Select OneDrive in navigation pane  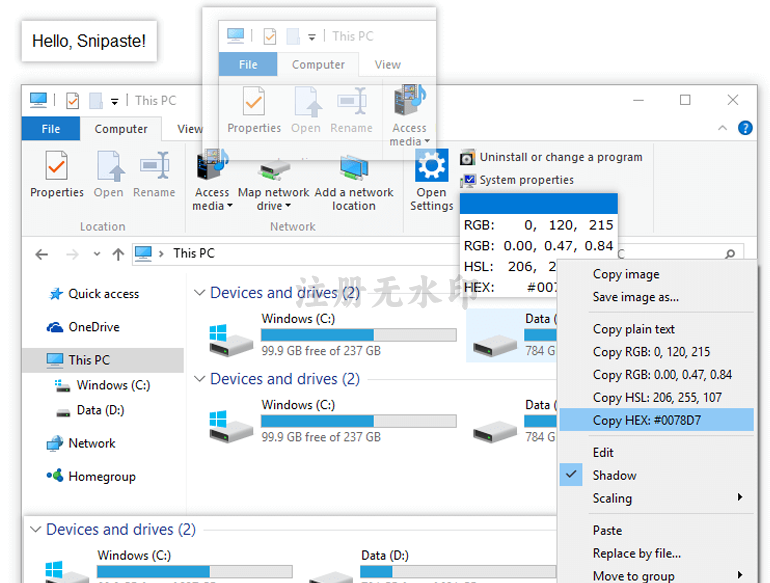coord(83,327)
